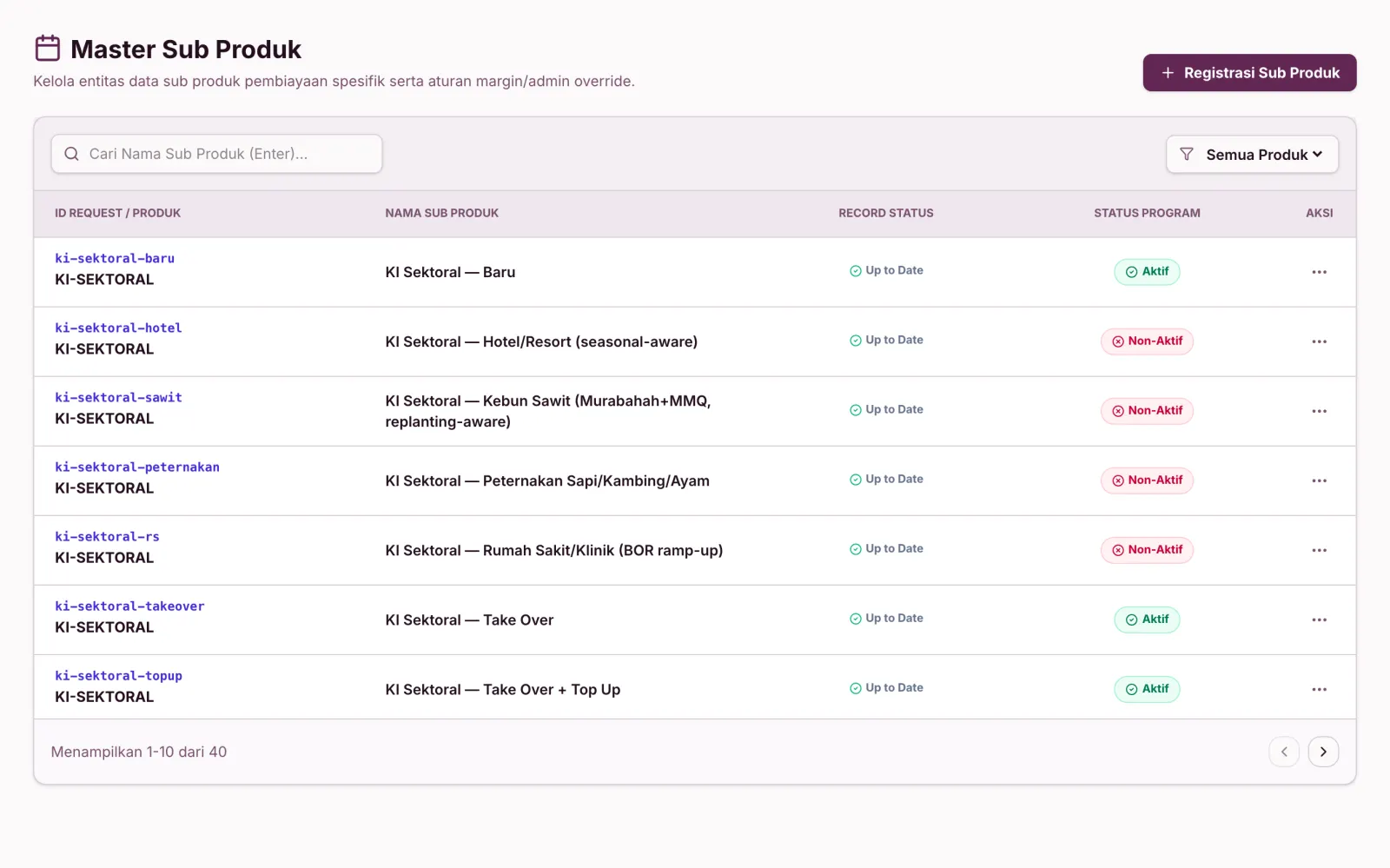Click the Aktif badge for KI Sektoral — Baru

click(x=1147, y=272)
